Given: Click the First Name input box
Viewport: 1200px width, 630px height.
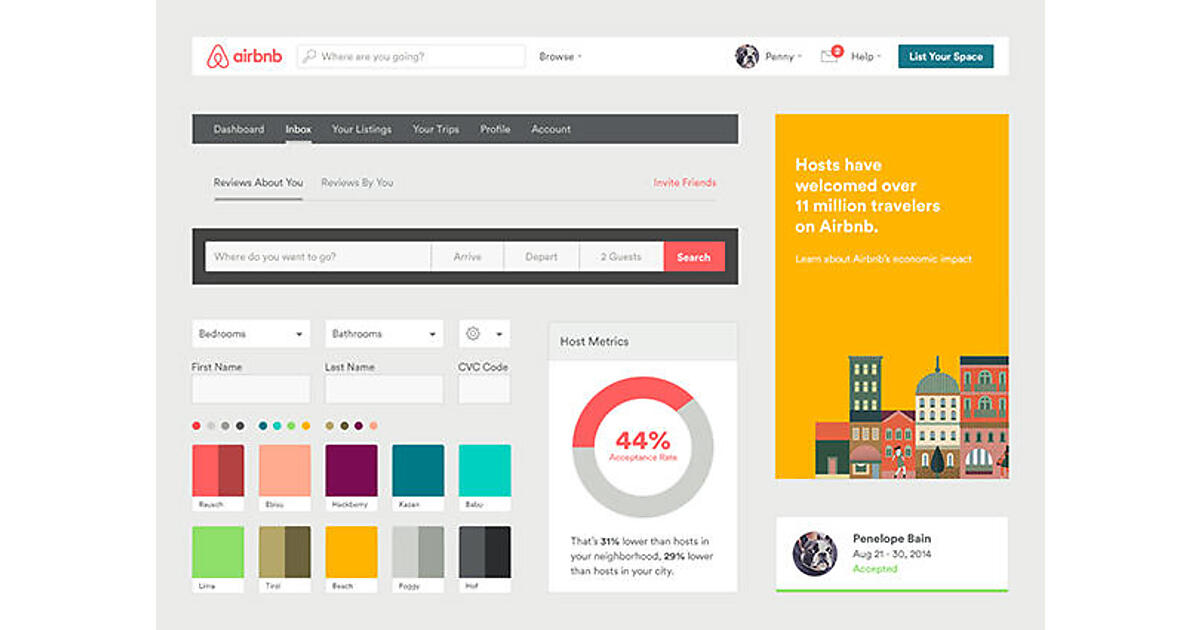Looking at the screenshot, I should (x=251, y=389).
